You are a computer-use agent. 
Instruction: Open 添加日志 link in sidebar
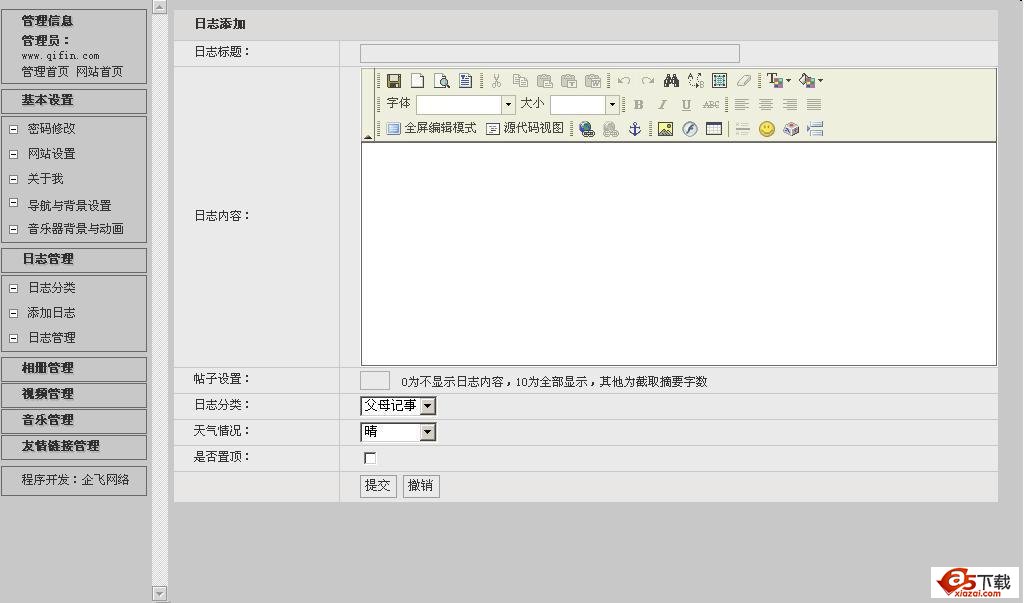click(x=52, y=313)
